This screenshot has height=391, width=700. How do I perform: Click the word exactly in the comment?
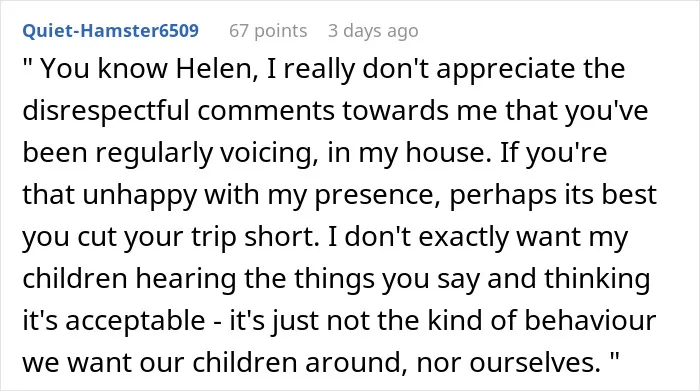pos(464,237)
